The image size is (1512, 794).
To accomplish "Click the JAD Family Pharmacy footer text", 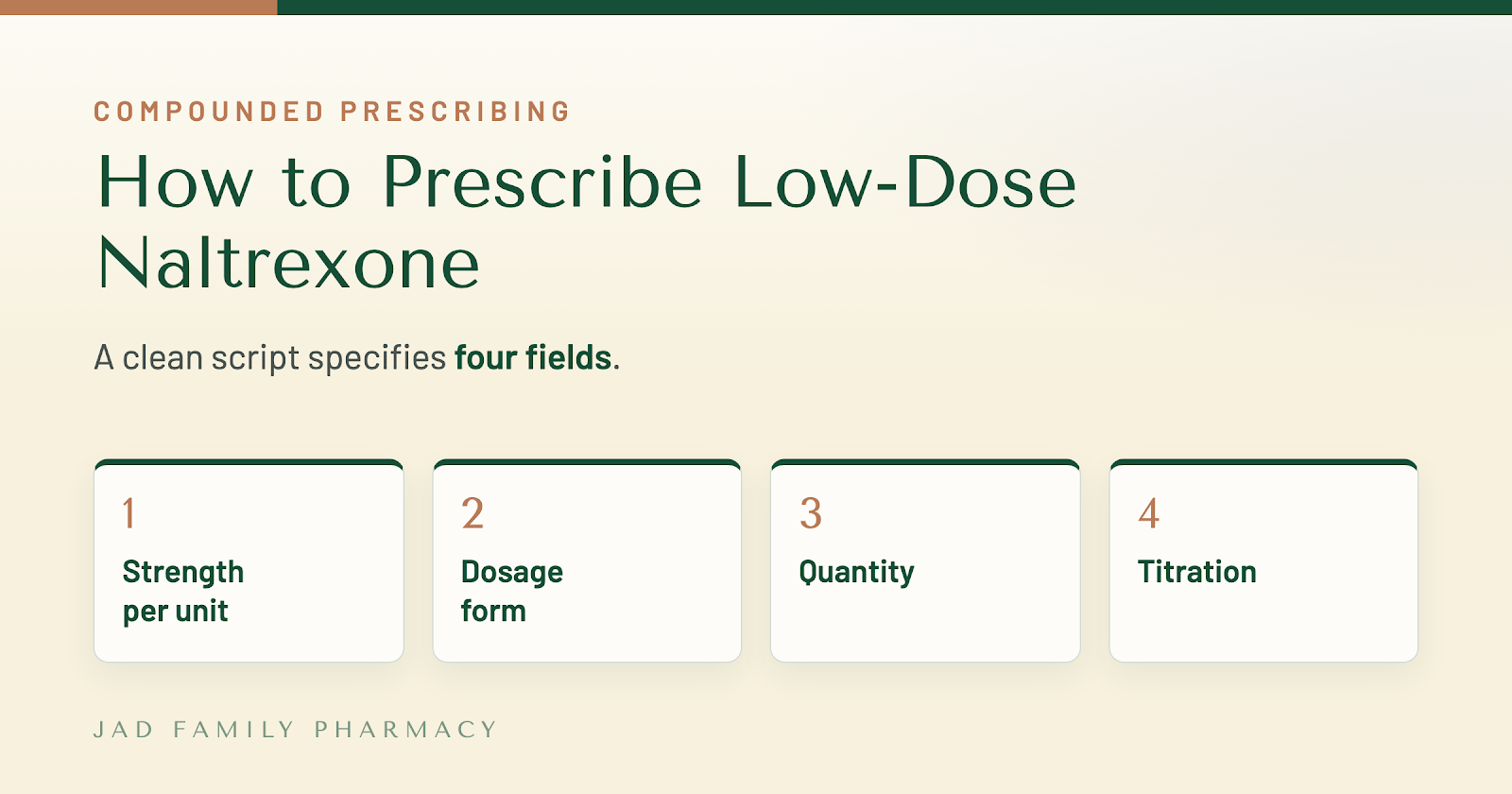I will (295, 730).
